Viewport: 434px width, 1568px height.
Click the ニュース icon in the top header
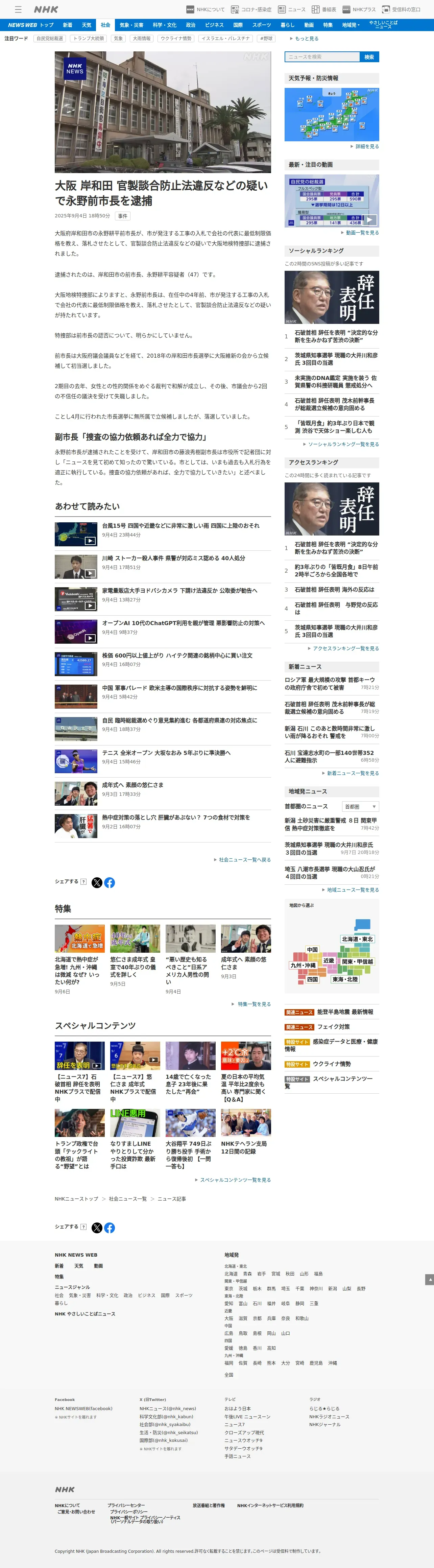pos(292,9)
